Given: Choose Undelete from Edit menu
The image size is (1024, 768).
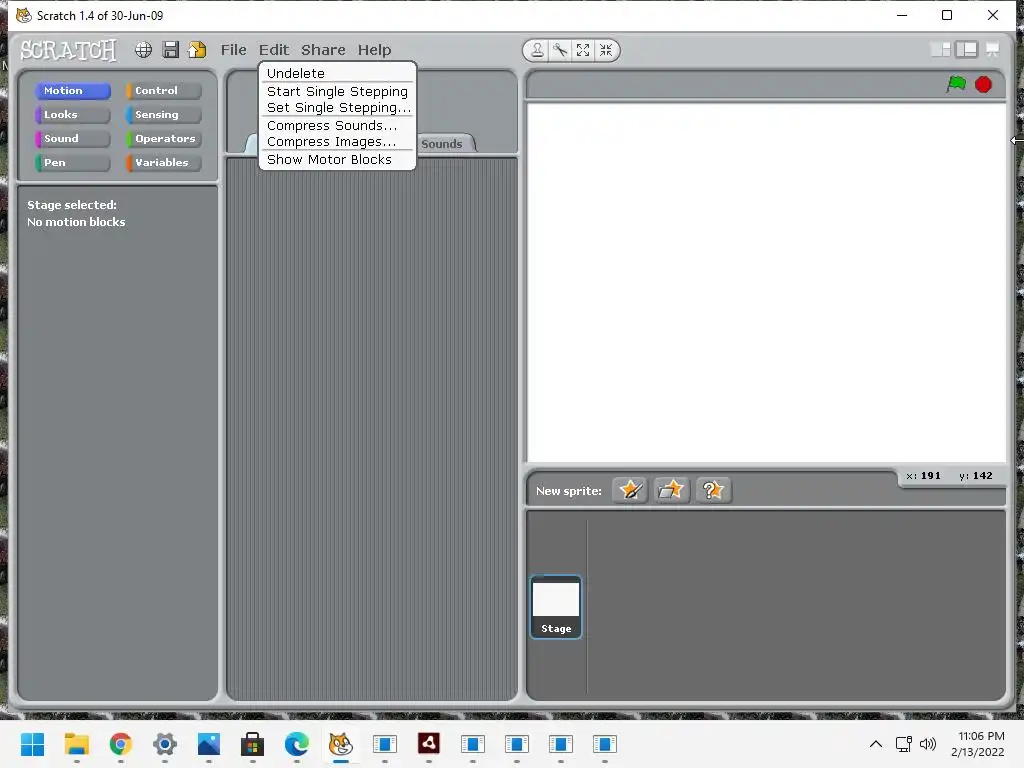Looking at the screenshot, I should coord(338,73).
